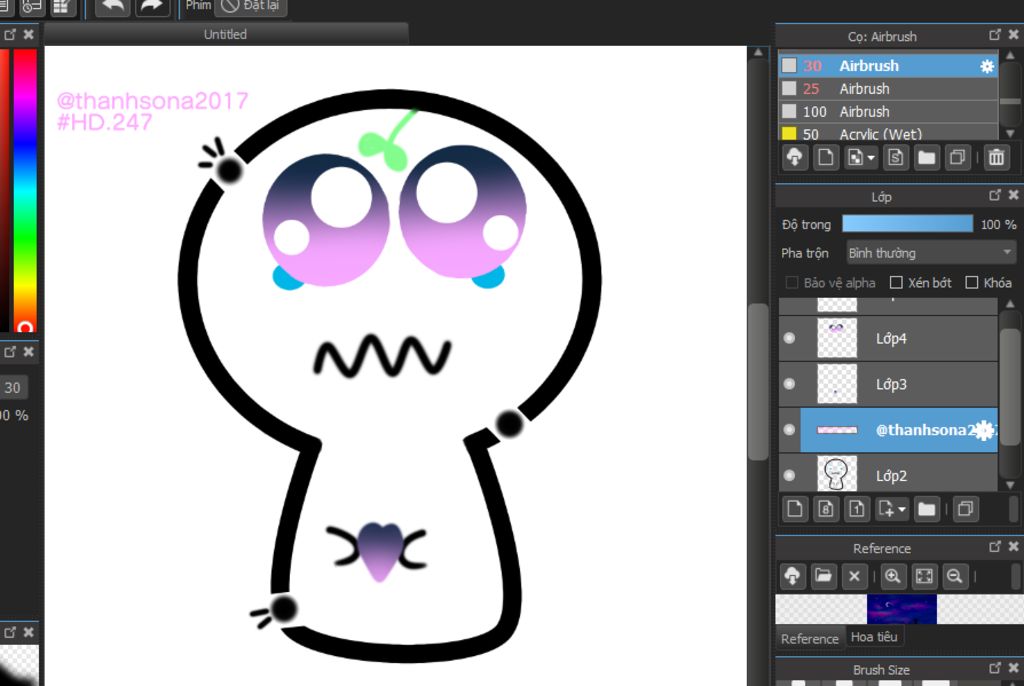This screenshot has height=686, width=1024.
Task: Undock the Cọ brush panel
Action: (995, 35)
